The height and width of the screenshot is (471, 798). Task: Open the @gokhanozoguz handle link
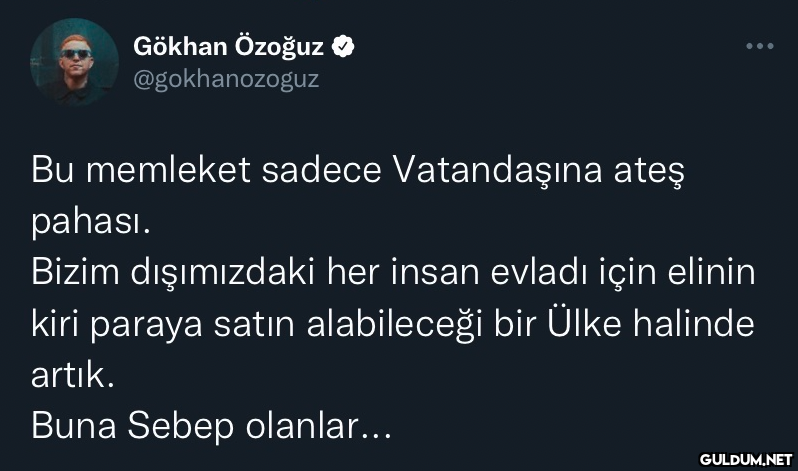pyautogui.click(x=226, y=79)
